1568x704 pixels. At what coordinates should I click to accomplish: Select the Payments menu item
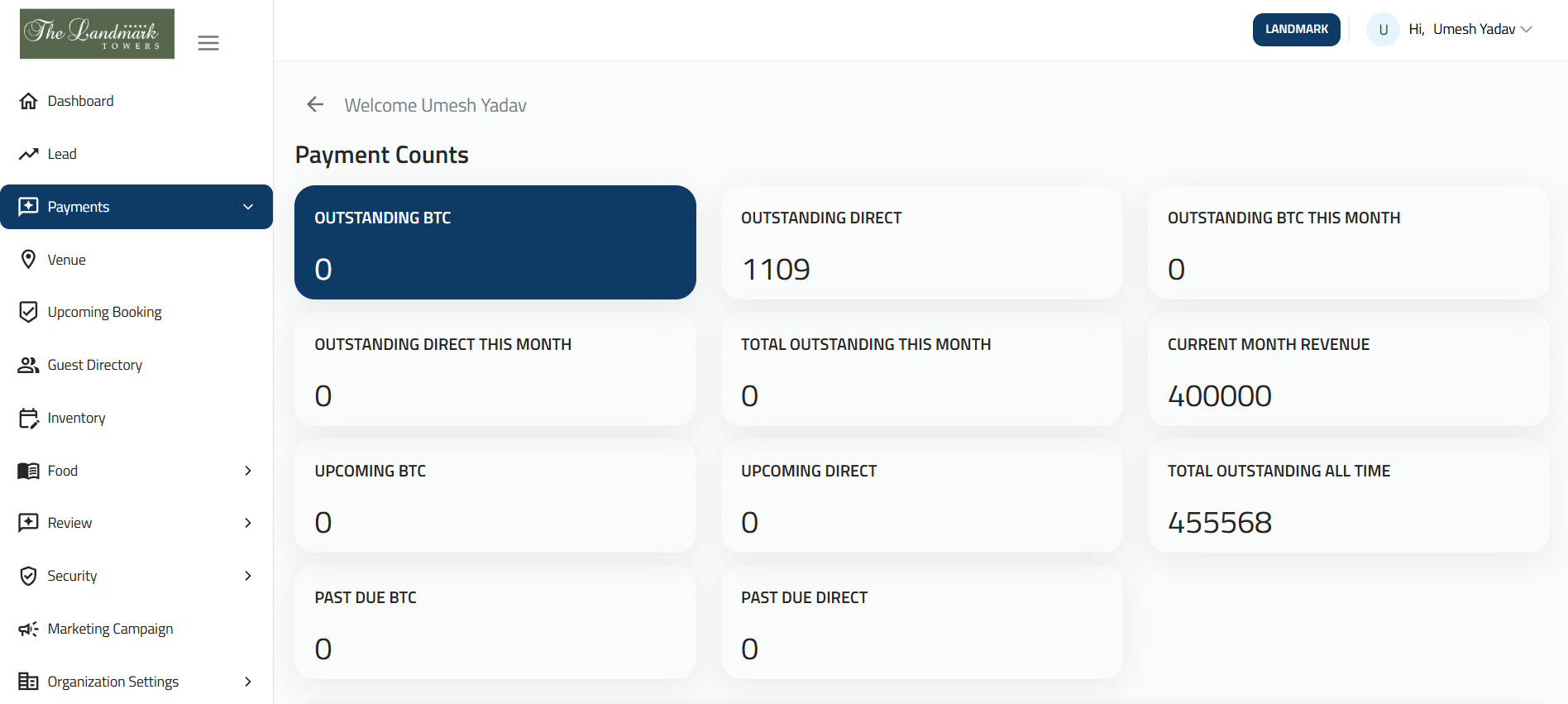(79, 207)
